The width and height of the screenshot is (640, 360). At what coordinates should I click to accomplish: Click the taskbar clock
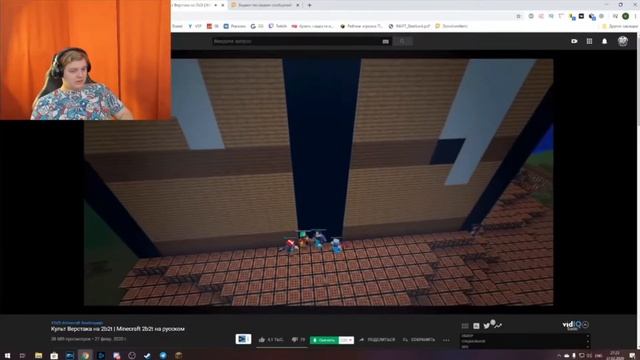tap(615, 355)
